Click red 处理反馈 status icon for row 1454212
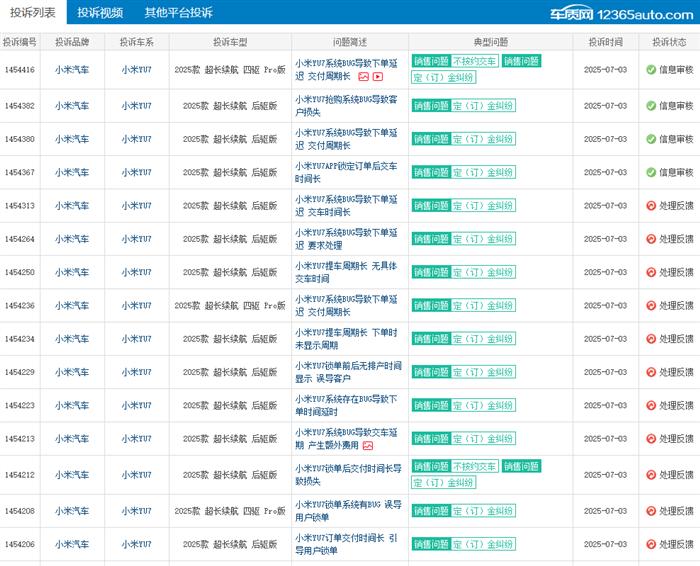This screenshot has width=700, height=566. click(651, 475)
